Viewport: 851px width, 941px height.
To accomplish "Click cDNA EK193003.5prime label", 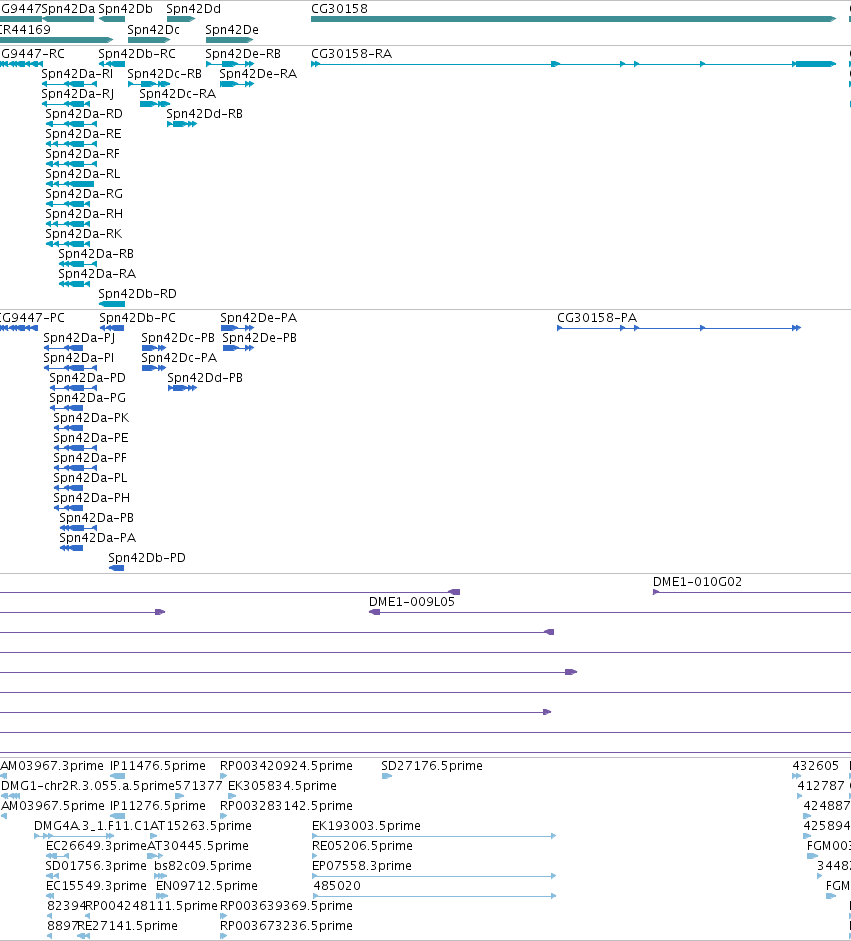I will [366, 826].
